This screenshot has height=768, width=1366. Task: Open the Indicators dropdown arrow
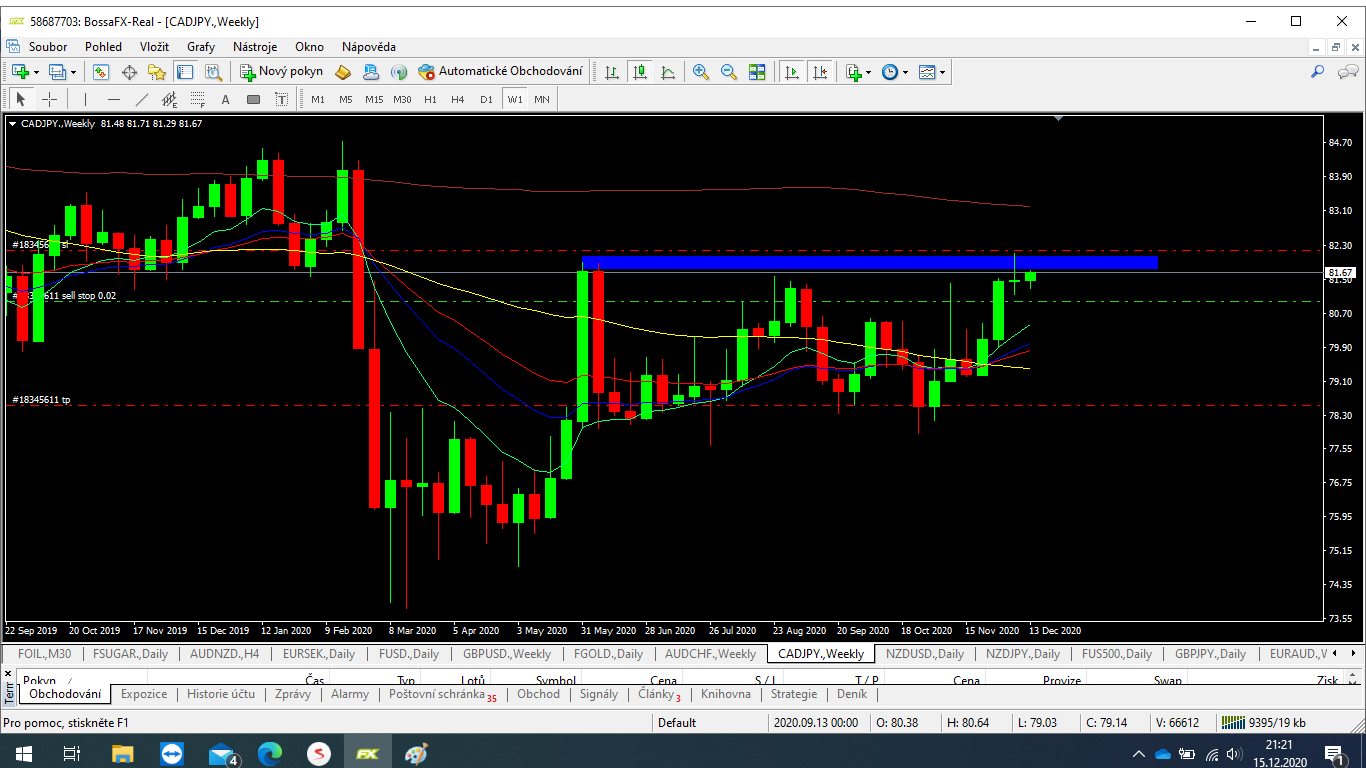point(869,72)
